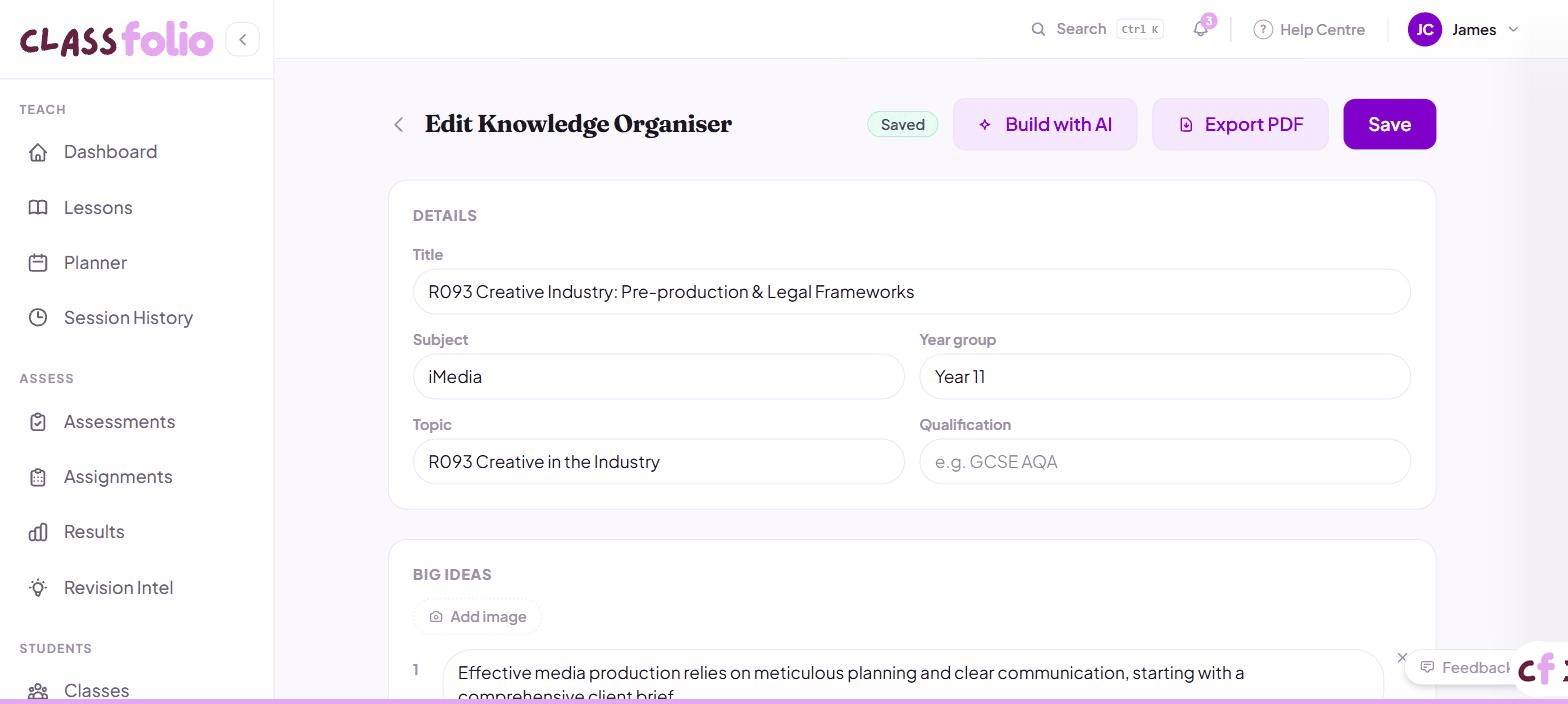The image size is (1568, 704).
Task: Click the Search box in the header
Action: coord(1097,29)
